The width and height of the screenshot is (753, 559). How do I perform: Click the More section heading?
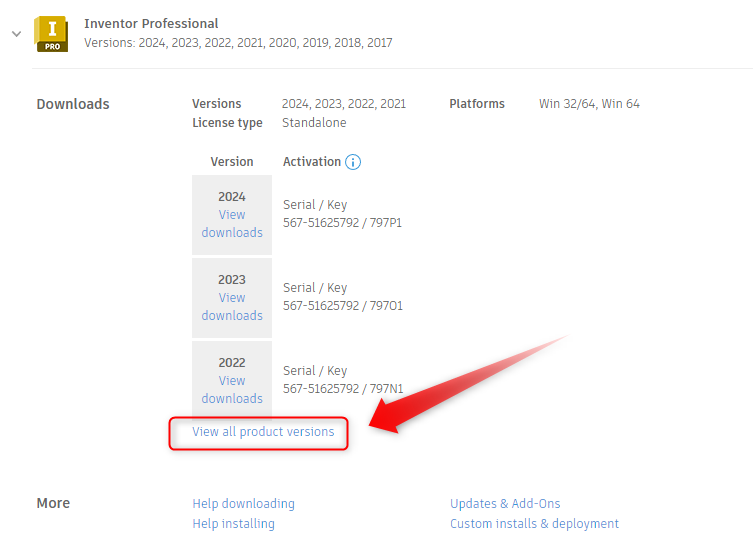[53, 503]
